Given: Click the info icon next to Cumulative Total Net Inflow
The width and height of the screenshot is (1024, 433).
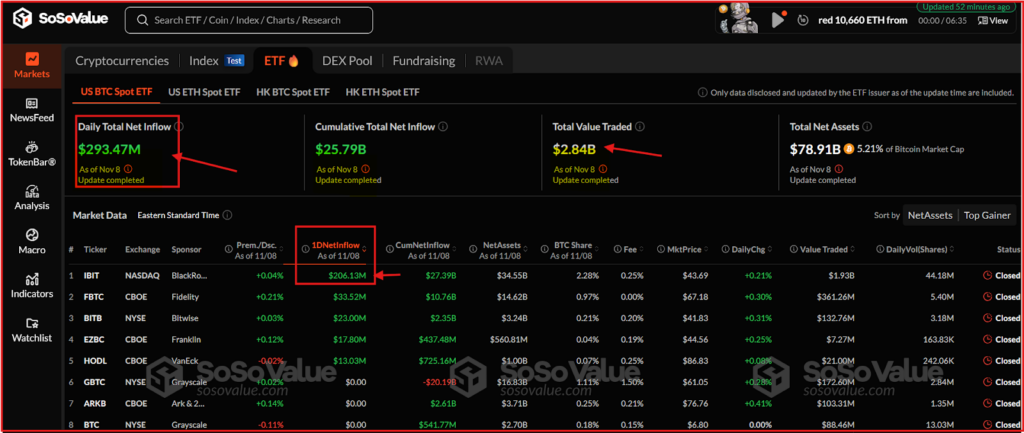Looking at the screenshot, I should [443, 127].
